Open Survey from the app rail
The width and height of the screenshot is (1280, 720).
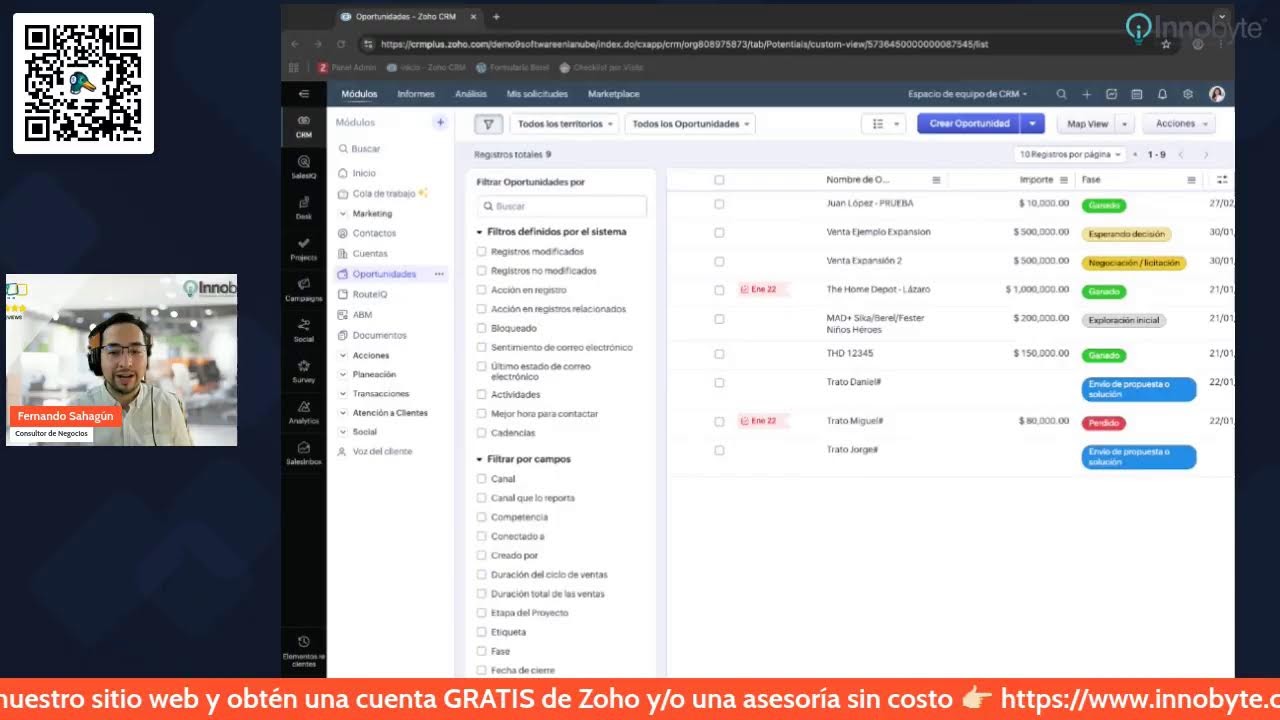click(304, 371)
